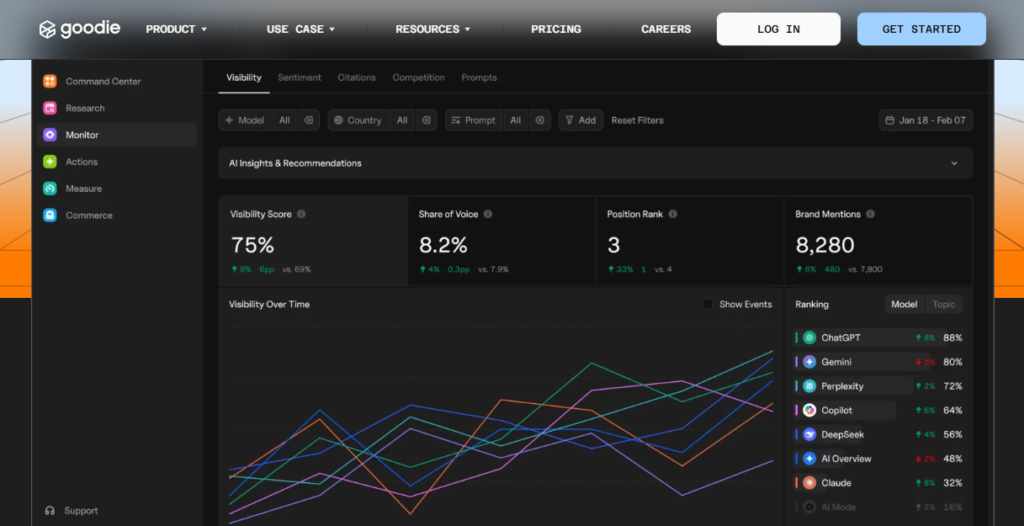Click the Visibility Score info icon
1024x526 pixels.
point(301,214)
